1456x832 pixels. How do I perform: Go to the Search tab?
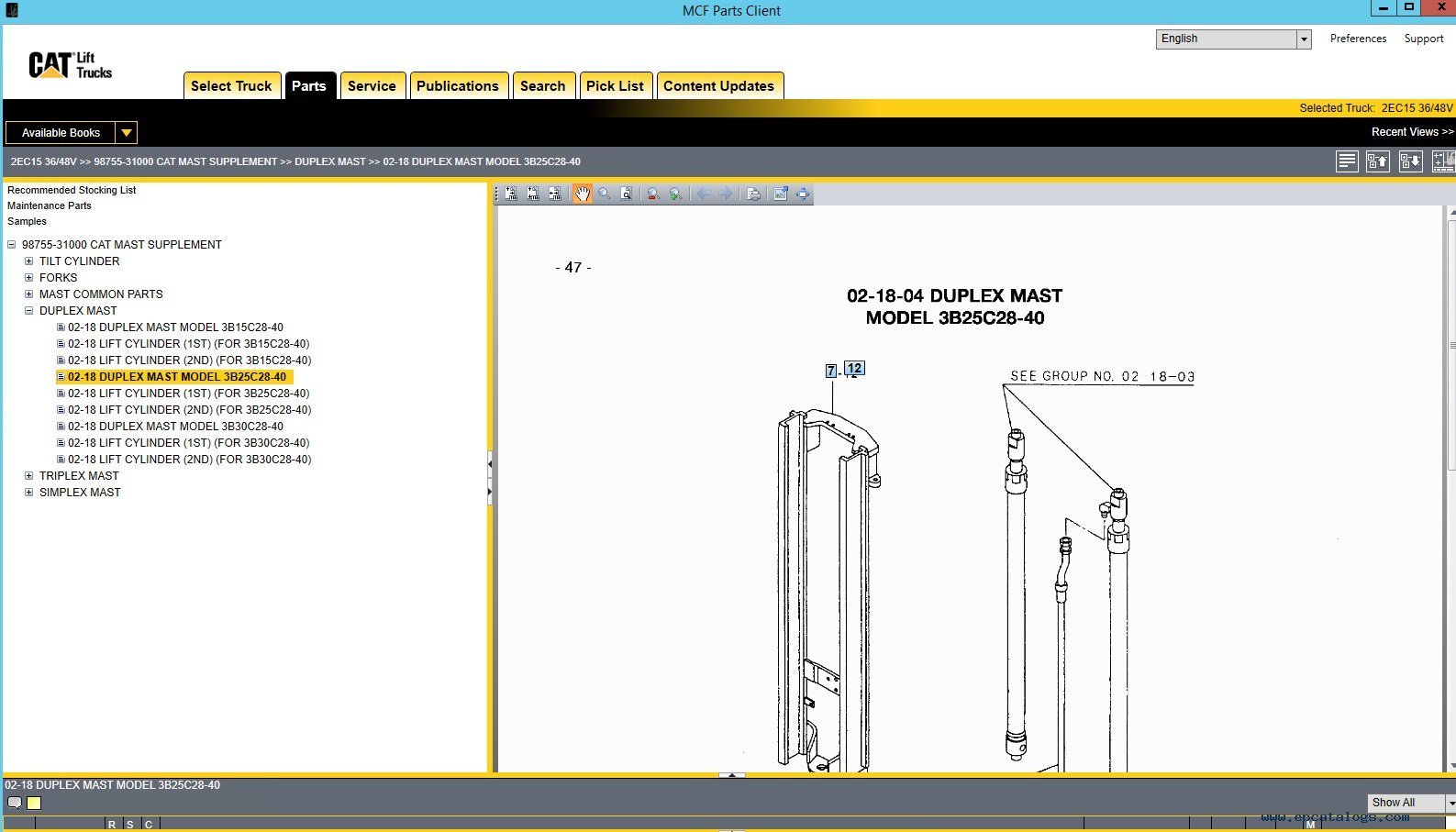pos(543,85)
